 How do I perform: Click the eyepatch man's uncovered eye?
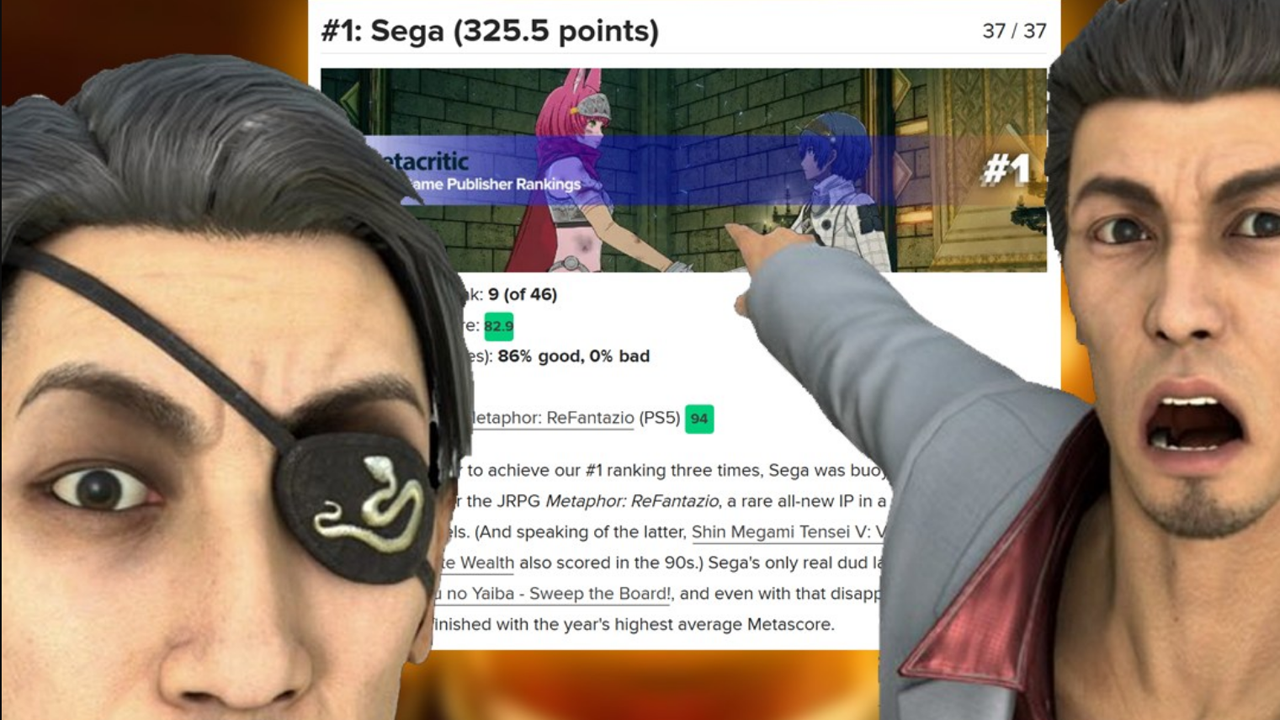click(x=100, y=487)
